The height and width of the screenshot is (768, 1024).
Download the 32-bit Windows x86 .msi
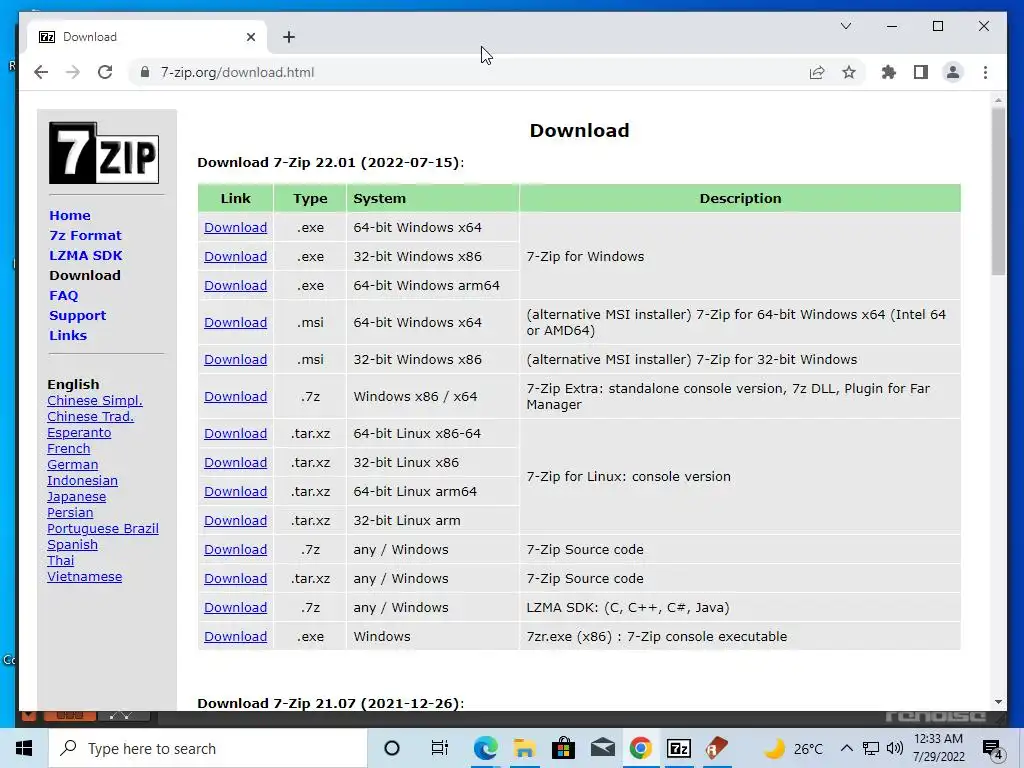[235, 359]
